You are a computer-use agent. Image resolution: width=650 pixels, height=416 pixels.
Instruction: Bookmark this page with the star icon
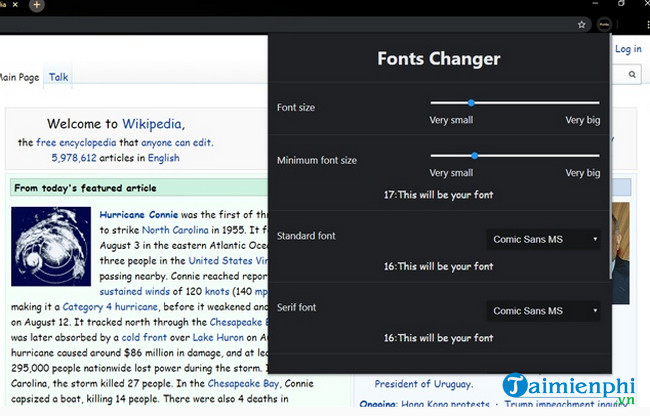coord(581,25)
